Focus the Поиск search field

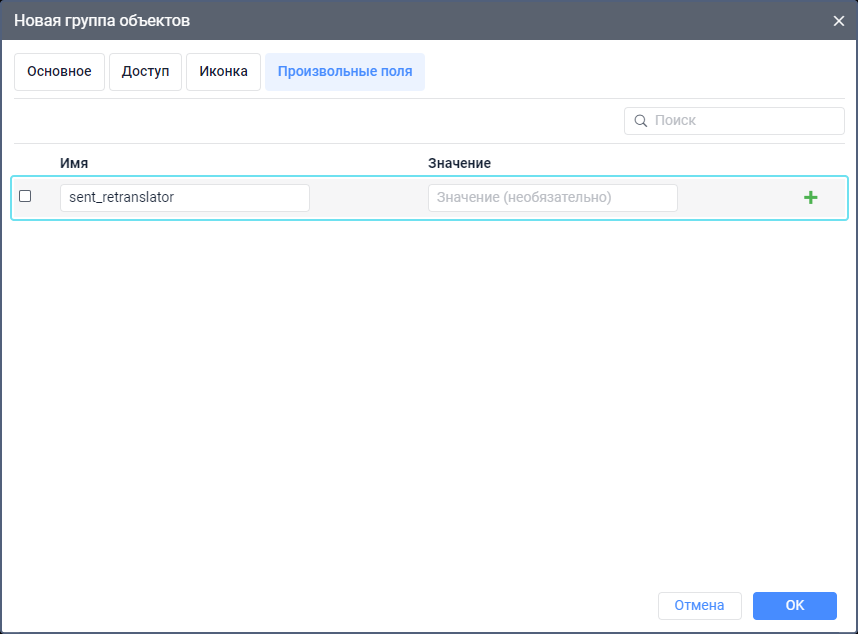(x=745, y=121)
